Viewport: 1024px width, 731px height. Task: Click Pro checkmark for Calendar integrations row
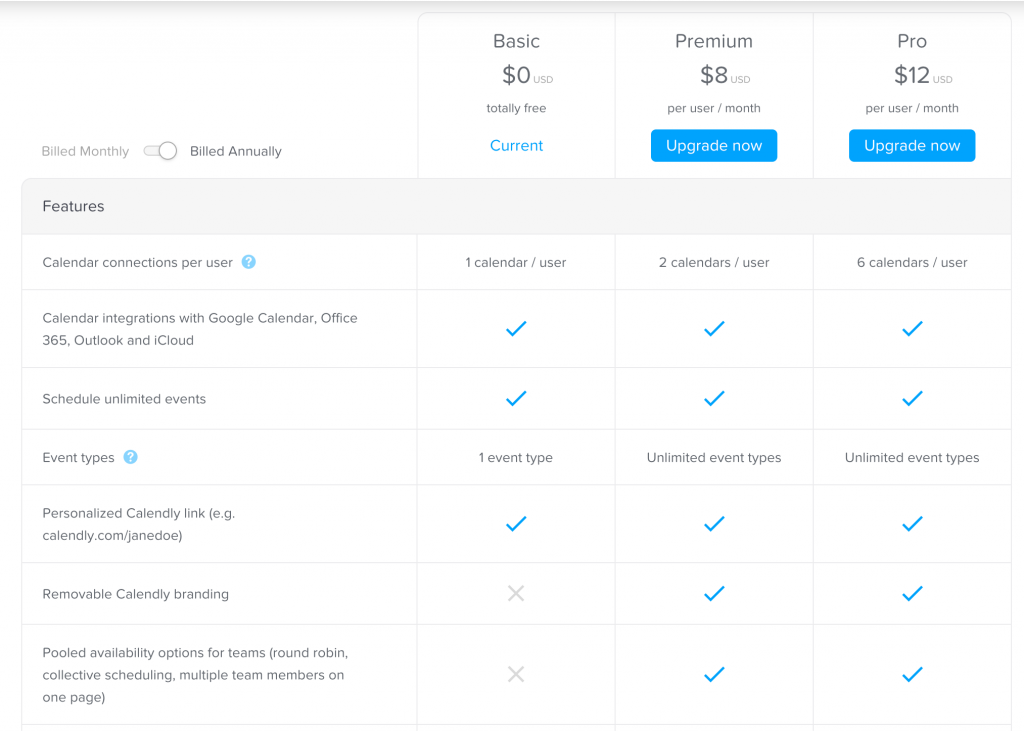click(912, 329)
